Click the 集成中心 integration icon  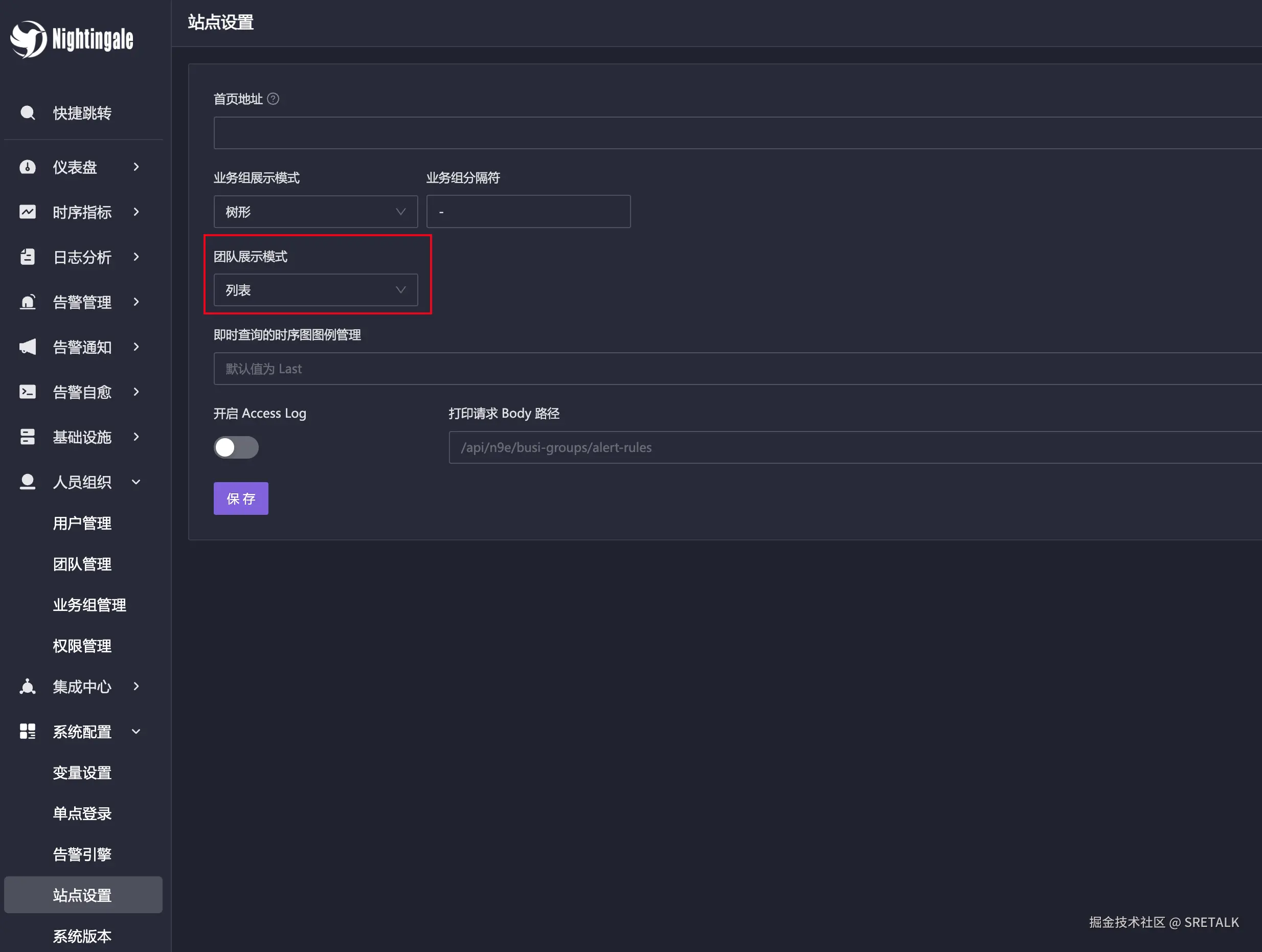[28, 687]
